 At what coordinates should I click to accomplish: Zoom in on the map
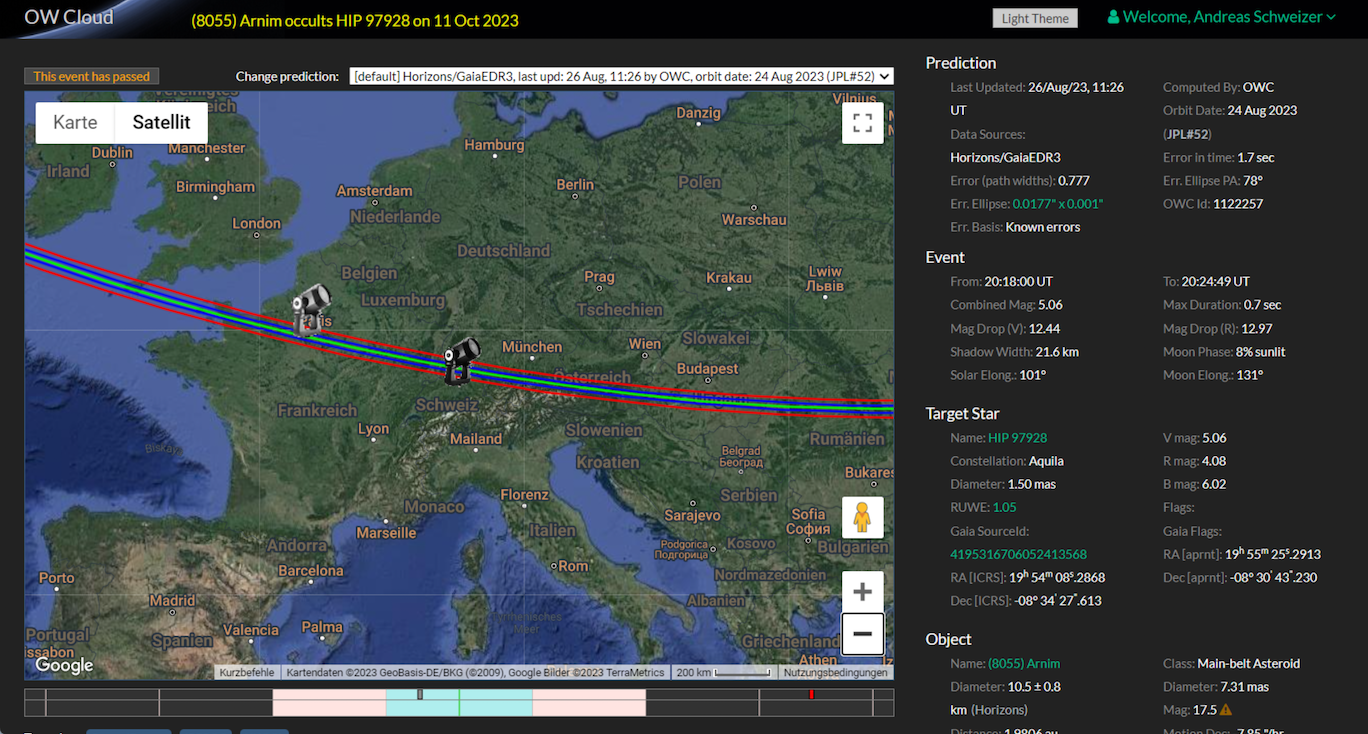[862, 591]
